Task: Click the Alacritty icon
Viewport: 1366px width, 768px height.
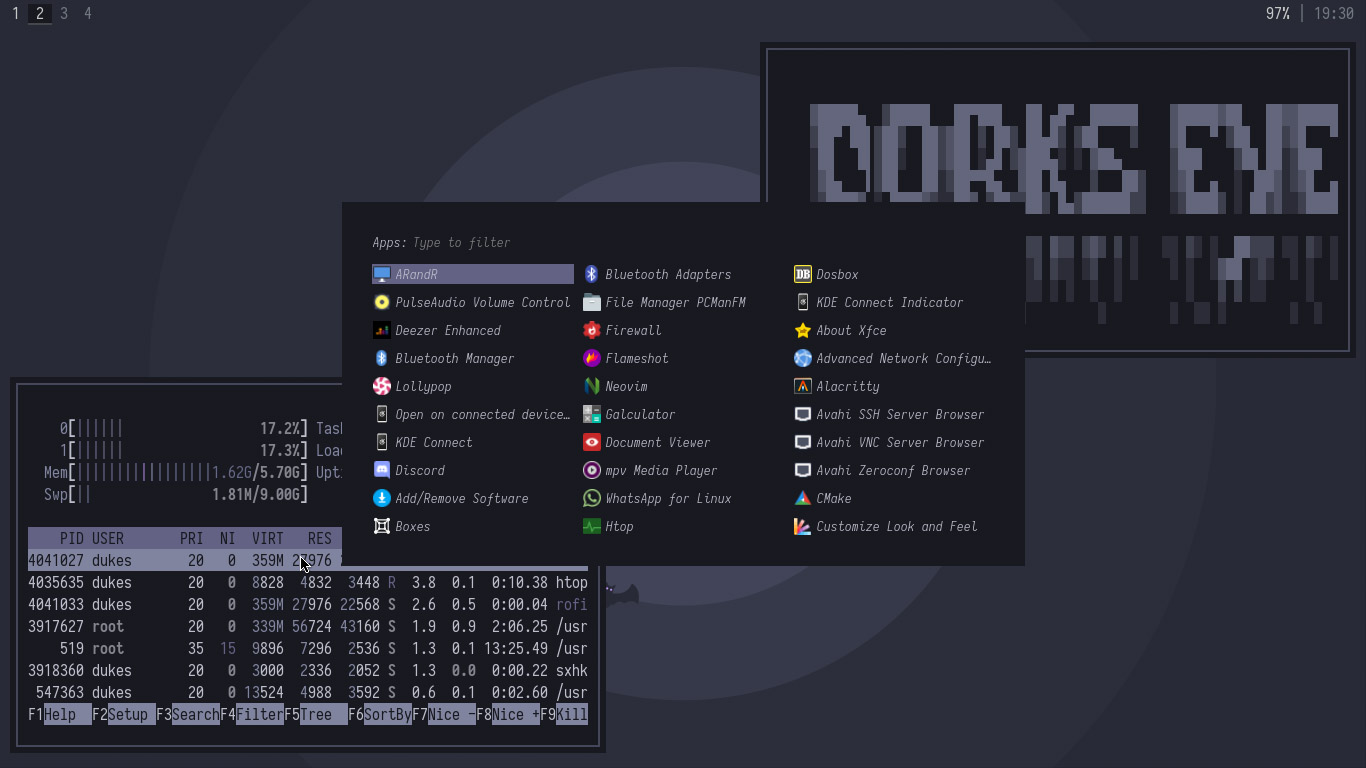Action: coord(802,386)
